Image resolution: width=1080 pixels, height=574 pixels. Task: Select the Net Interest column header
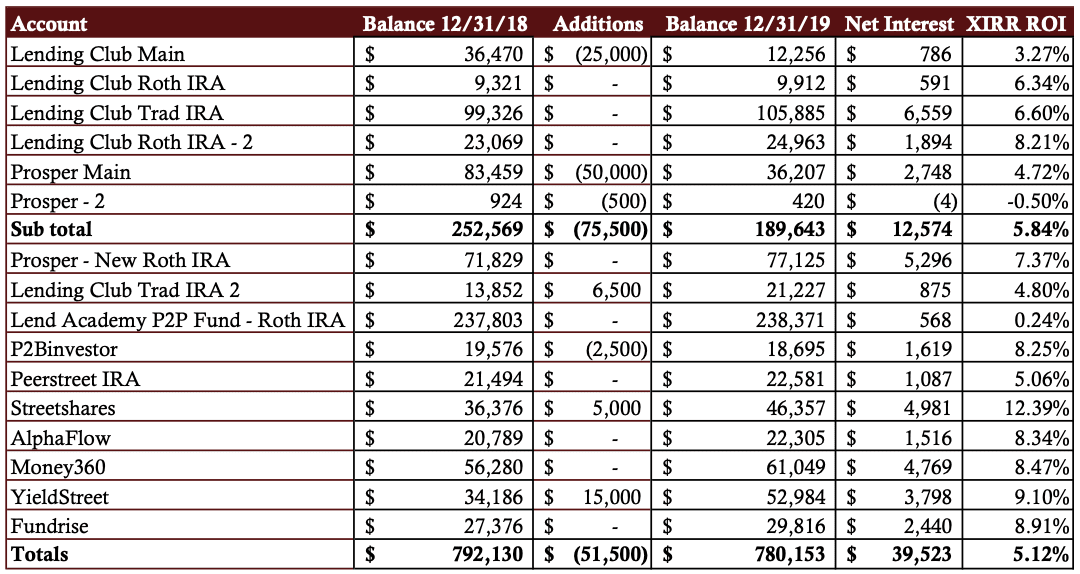pyautogui.click(x=899, y=24)
